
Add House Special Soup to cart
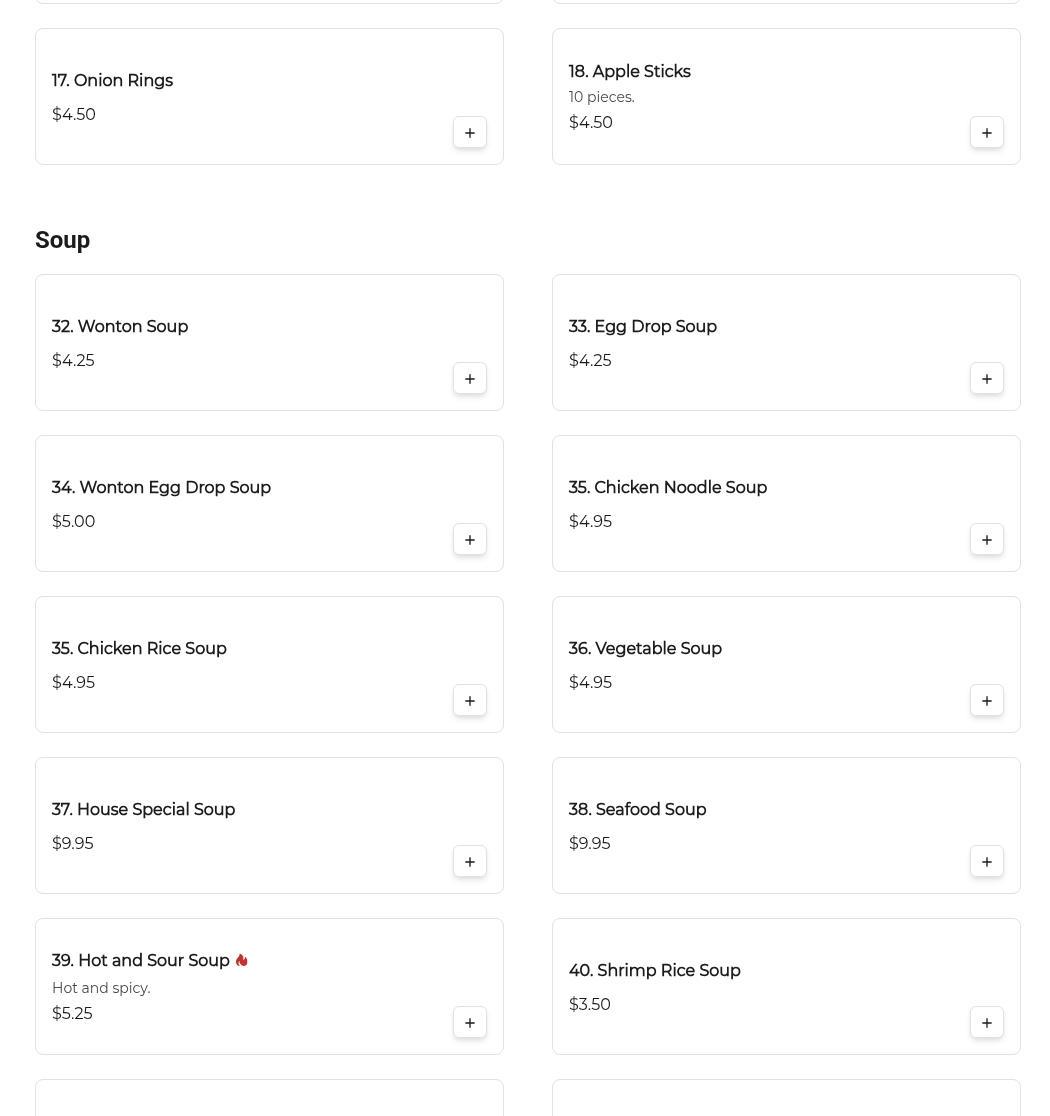click(469, 862)
